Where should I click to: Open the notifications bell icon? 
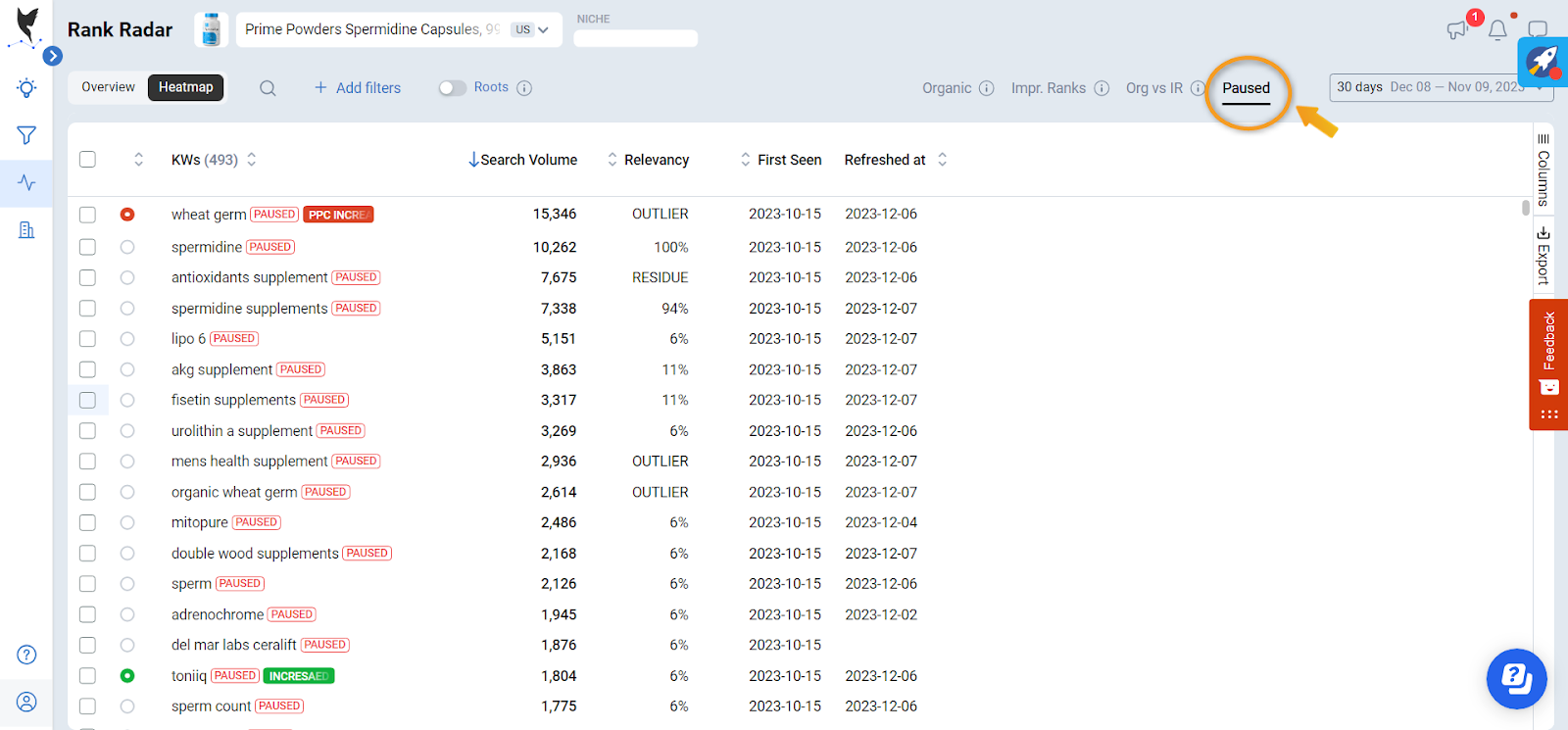click(x=1497, y=30)
